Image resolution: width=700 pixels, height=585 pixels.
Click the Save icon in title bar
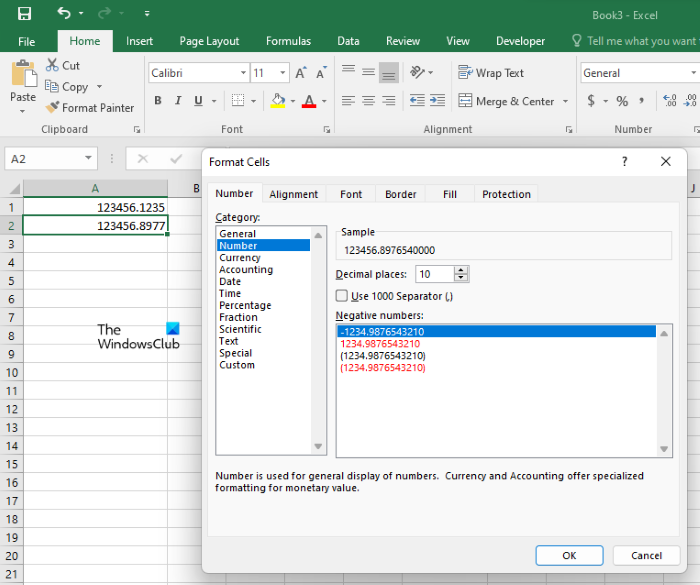[x=24, y=13]
